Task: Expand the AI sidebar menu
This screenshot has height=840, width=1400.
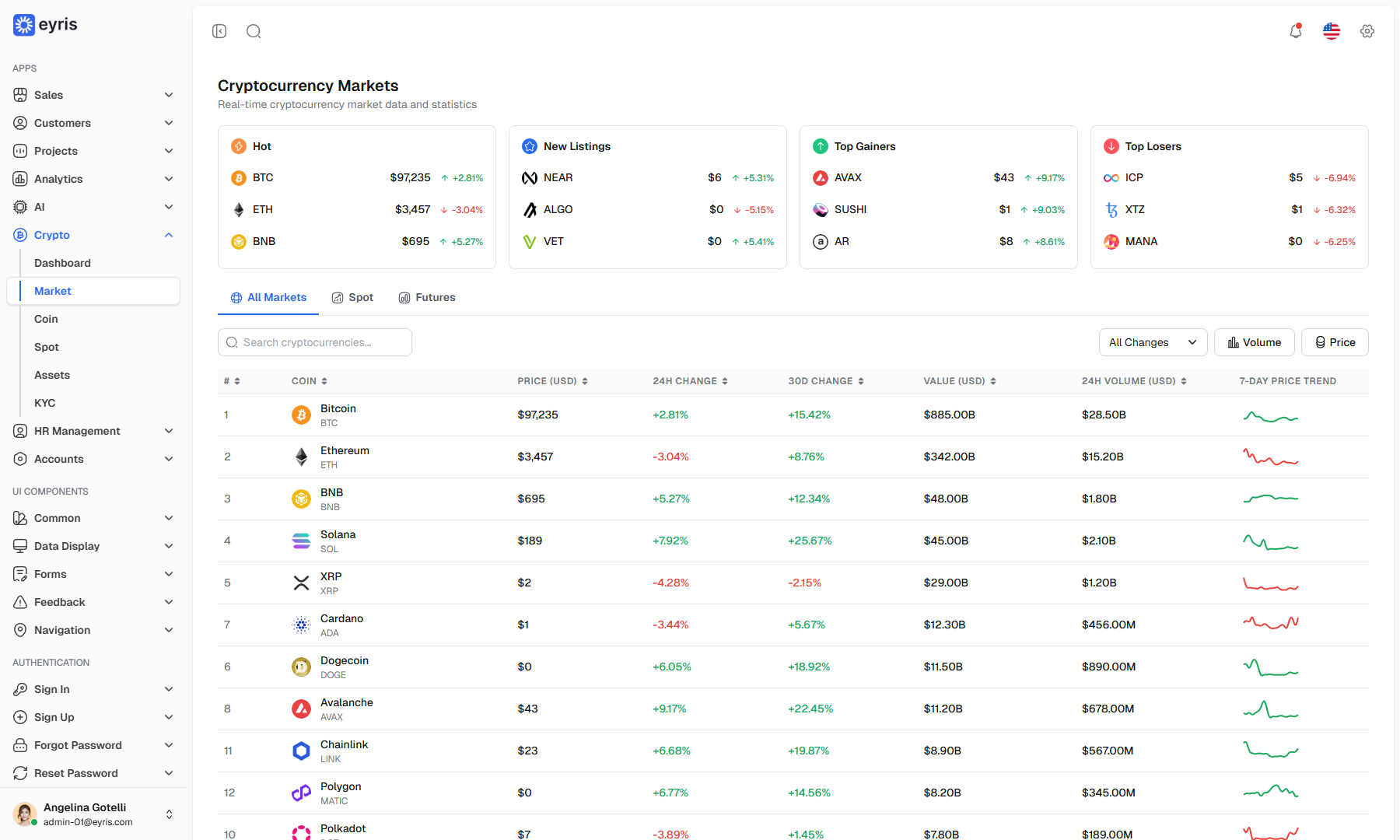Action: [x=93, y=207]
